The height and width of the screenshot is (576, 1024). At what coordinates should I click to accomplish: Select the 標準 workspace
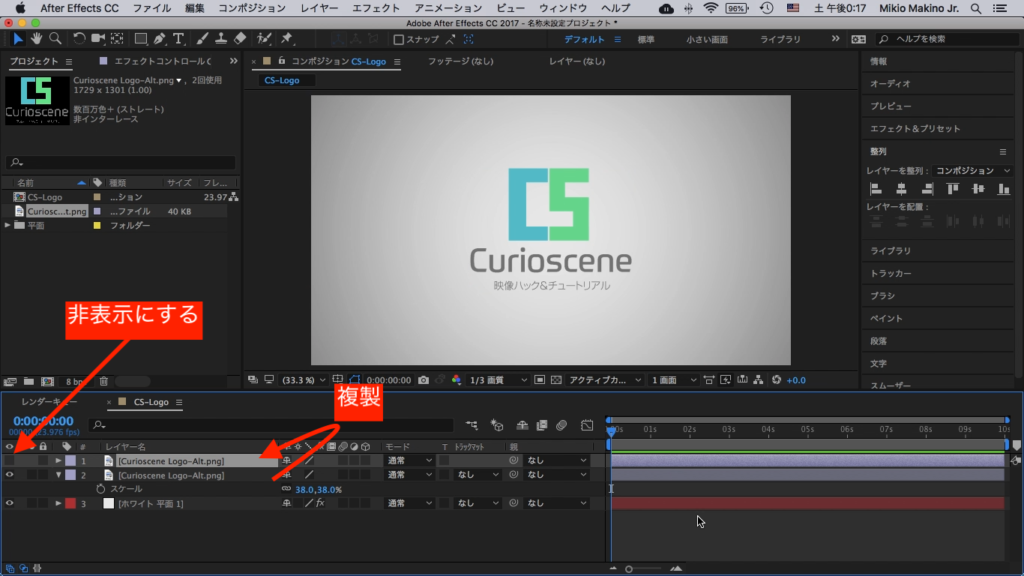pos(646,39)
